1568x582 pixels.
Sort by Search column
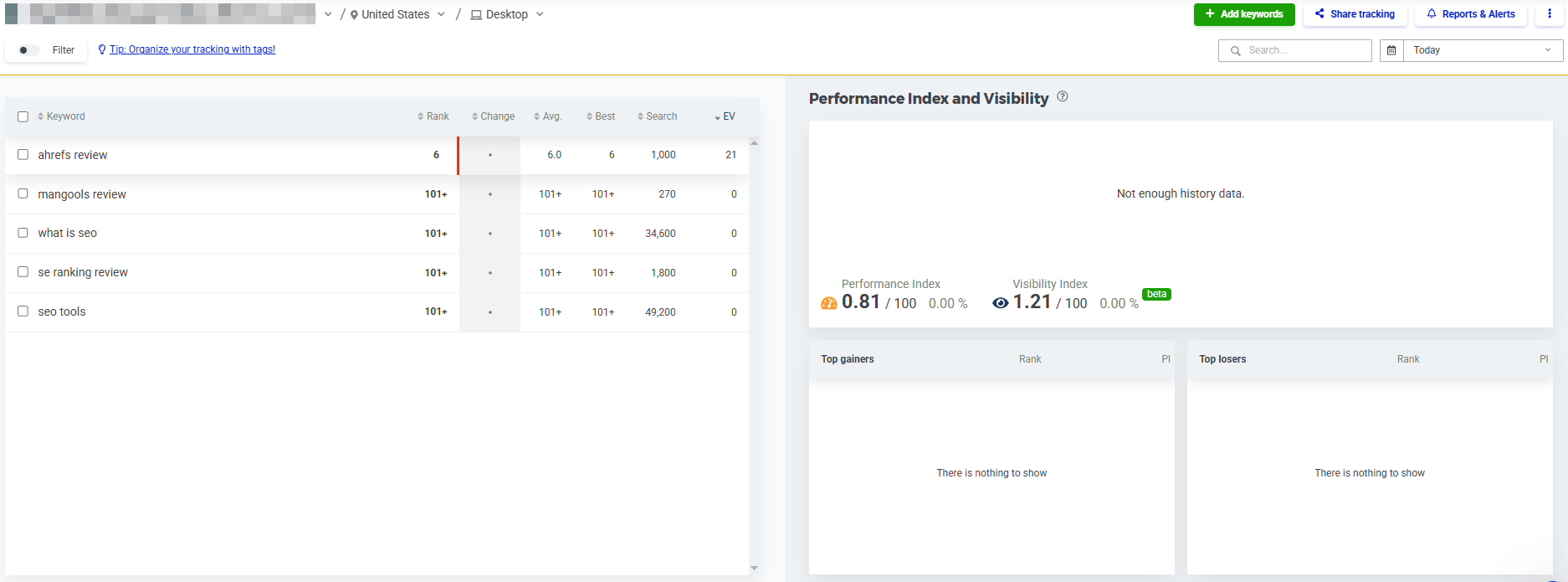point(657,116)
